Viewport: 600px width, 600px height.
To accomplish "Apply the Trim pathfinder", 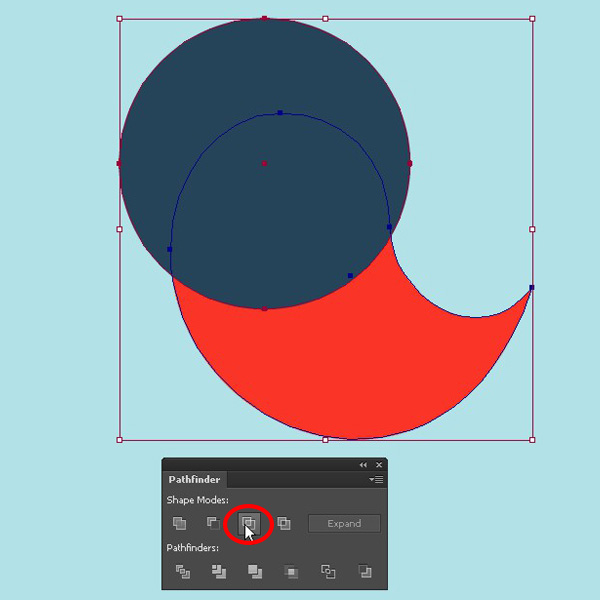I will [x=219, y=572].
